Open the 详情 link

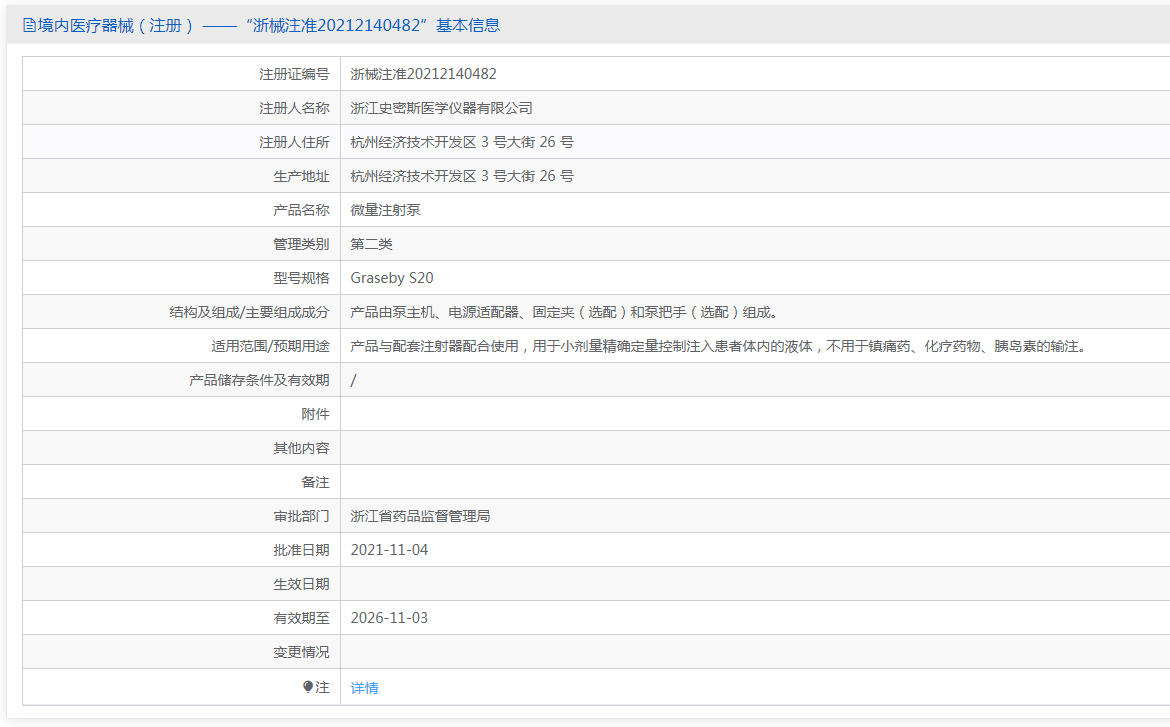point(364,688)
